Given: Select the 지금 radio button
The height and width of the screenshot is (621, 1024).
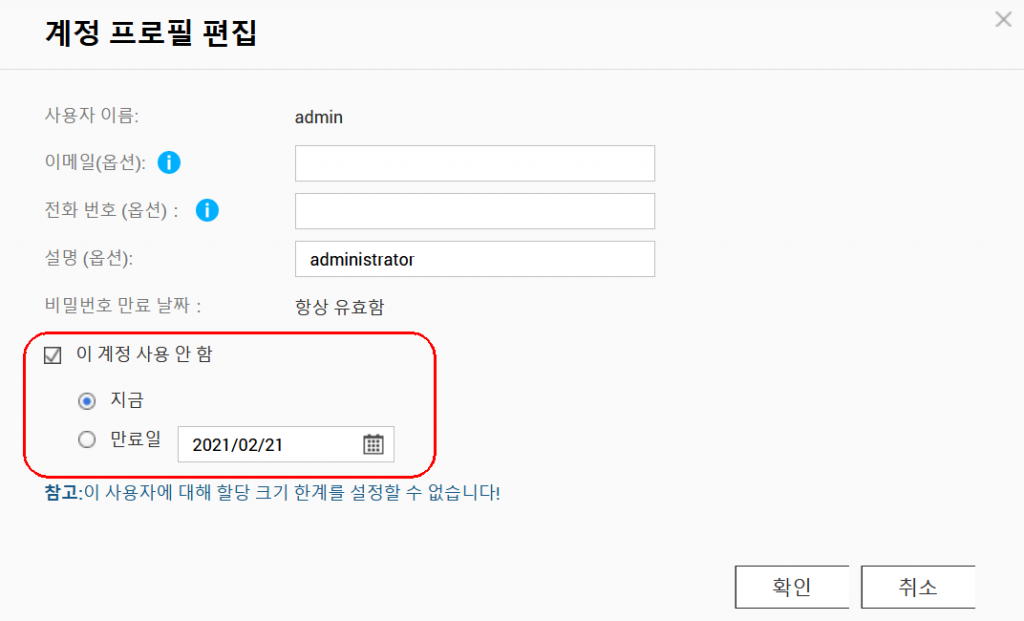Looking at the screenshot, I should 86,400.
